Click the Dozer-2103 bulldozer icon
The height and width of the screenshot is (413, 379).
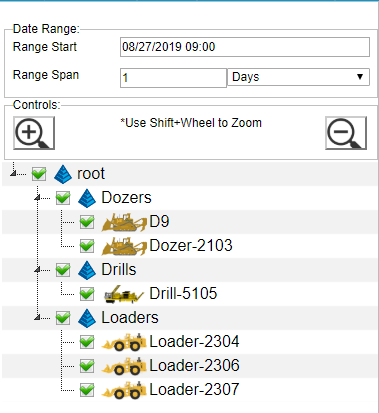pos(124,247)
